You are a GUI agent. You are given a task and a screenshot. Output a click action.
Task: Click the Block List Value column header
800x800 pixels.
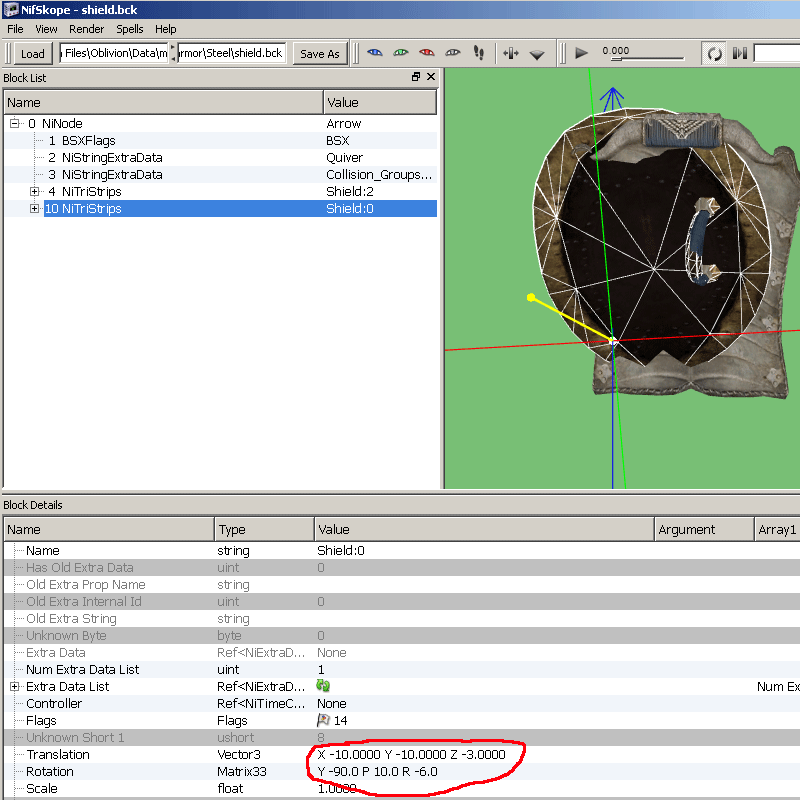point(380,102)
